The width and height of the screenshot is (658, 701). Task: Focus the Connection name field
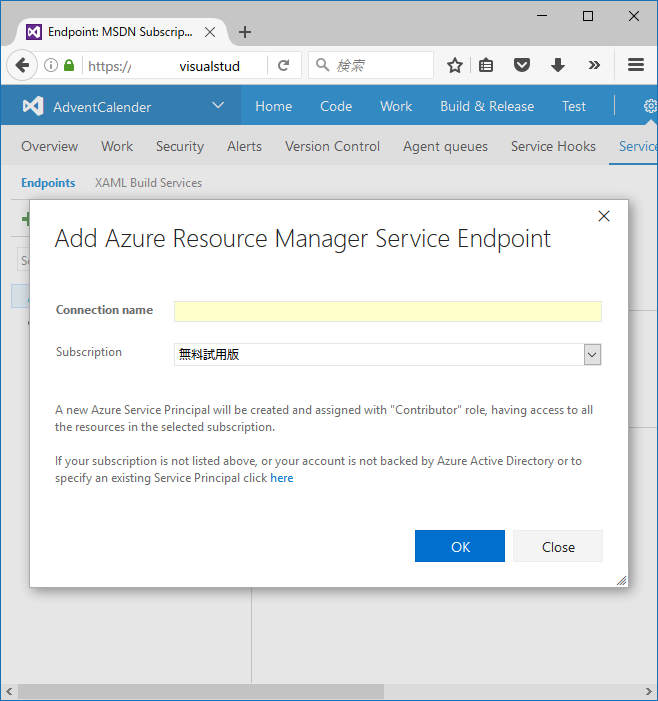tap(388, 312)
